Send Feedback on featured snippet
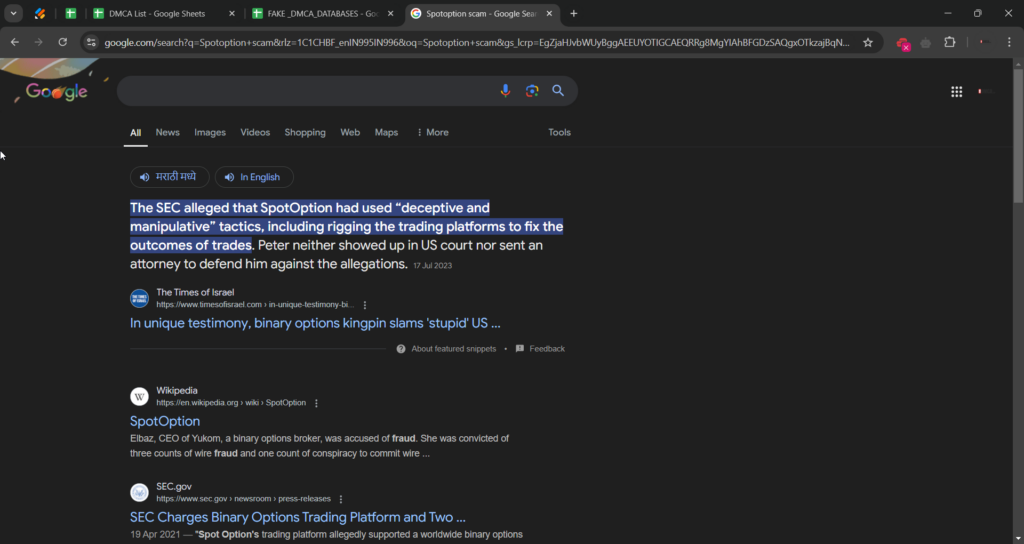Viewport: 1024px width, 544px height. tap(540, 349)
